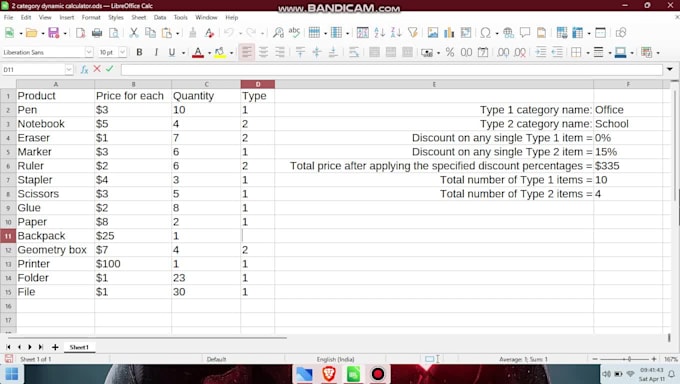Insert pivot table icon
Screen dimensions: 680x384
[466, 33]
